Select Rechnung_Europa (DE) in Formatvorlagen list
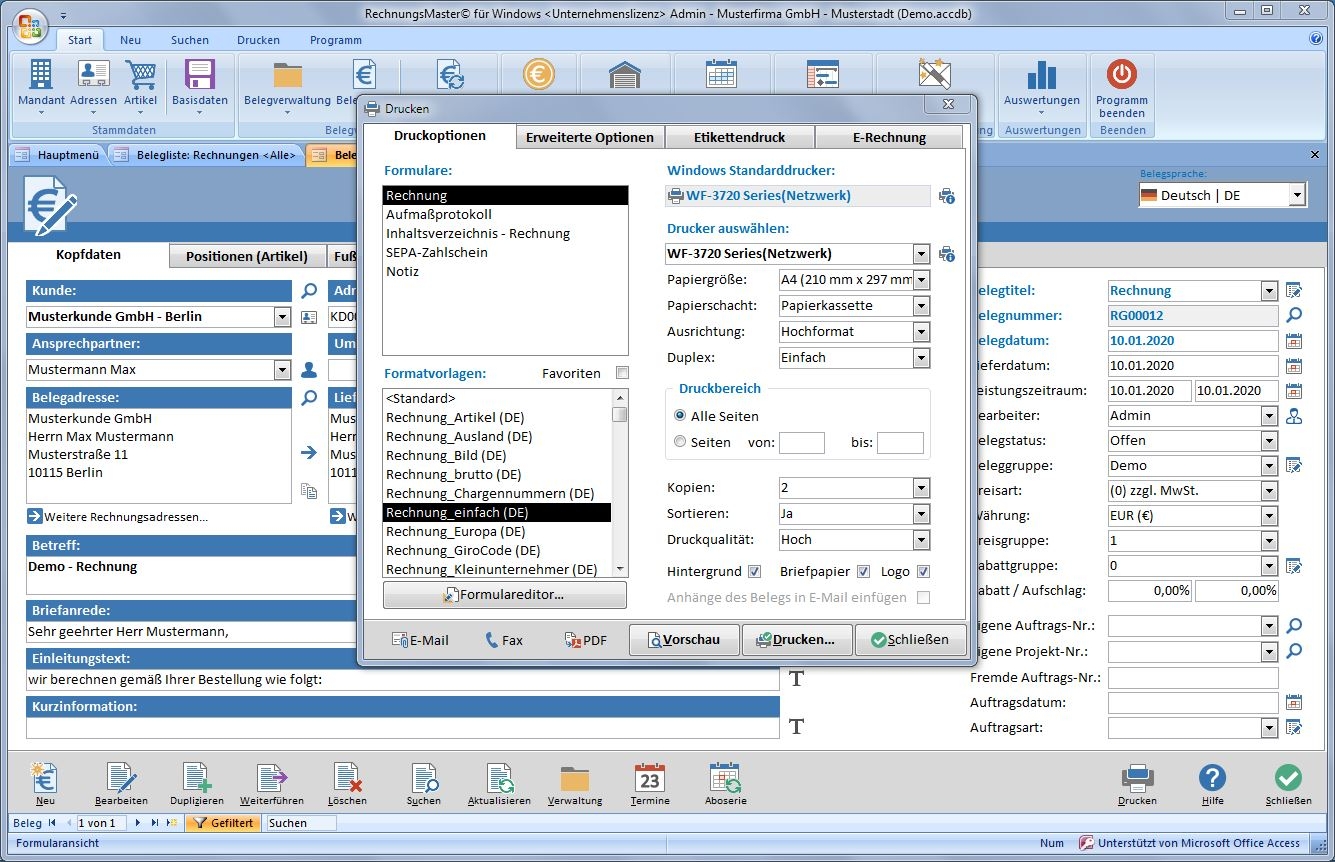 [x=497, y=531]
